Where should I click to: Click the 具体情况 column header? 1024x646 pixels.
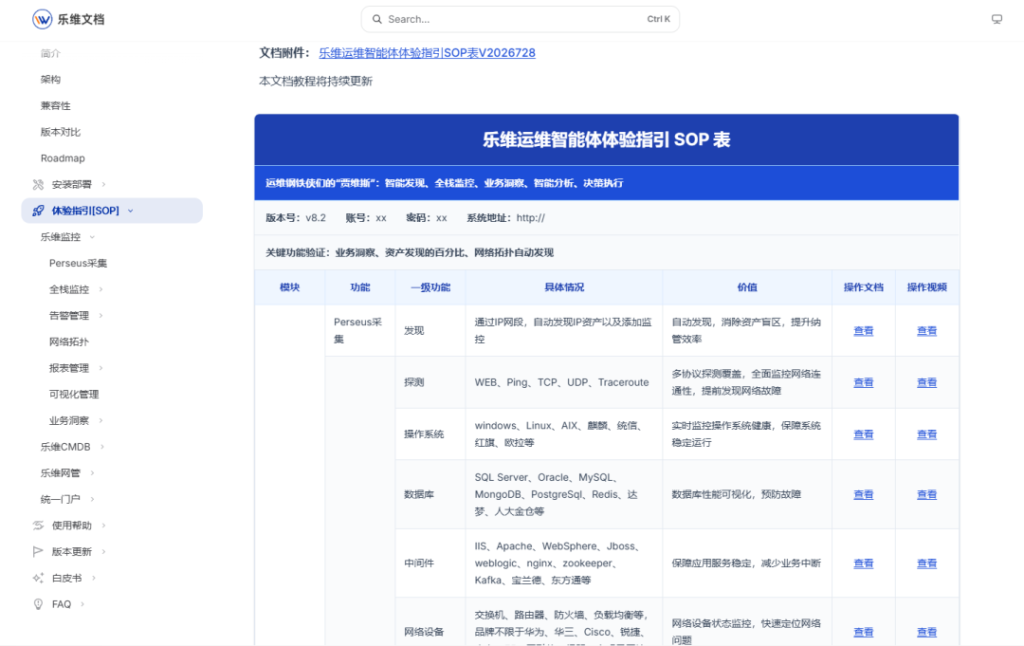[x=564, y=287]
